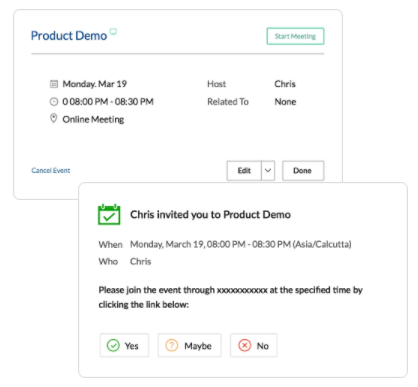
Task: Click the green check icon in the Yes button
Action: [x=113, y=346]
